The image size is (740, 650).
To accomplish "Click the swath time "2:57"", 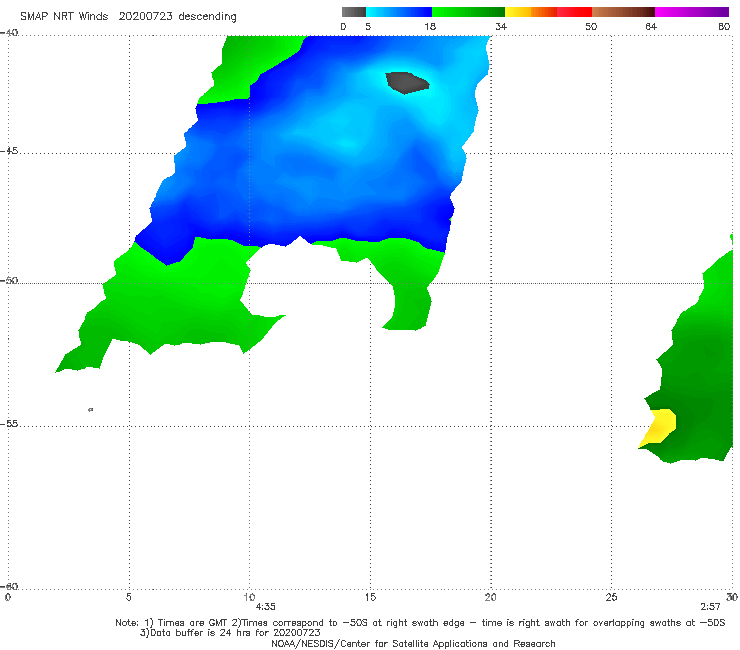I will coord(710,607).
